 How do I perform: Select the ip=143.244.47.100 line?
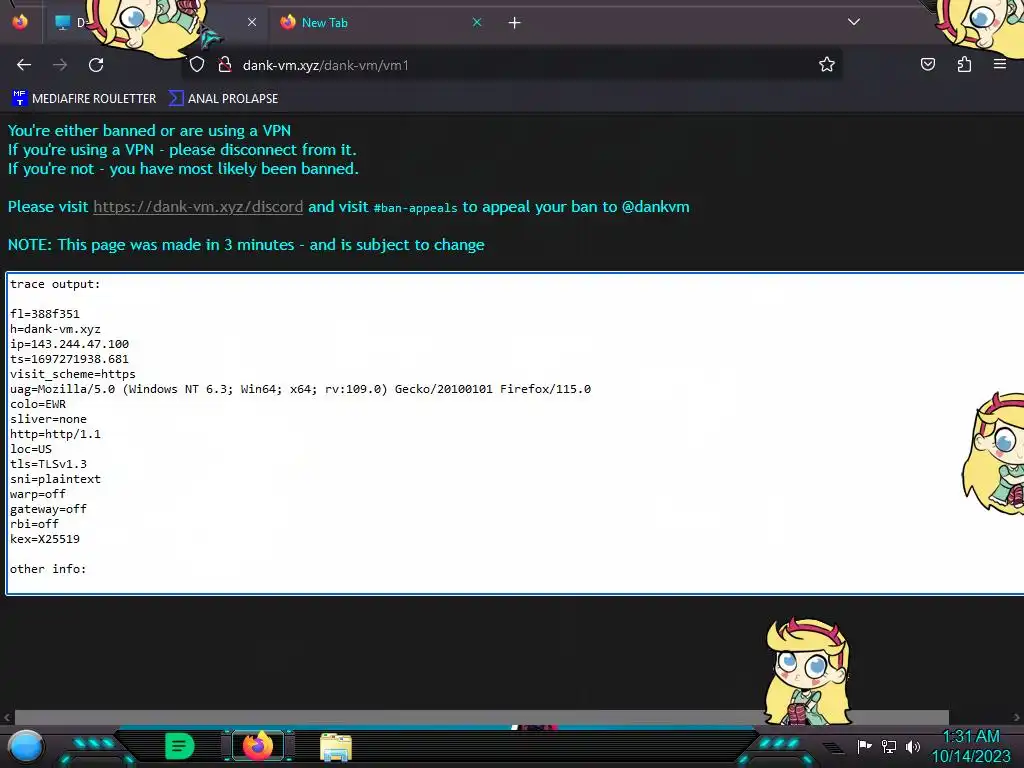[x=69, y=344]
